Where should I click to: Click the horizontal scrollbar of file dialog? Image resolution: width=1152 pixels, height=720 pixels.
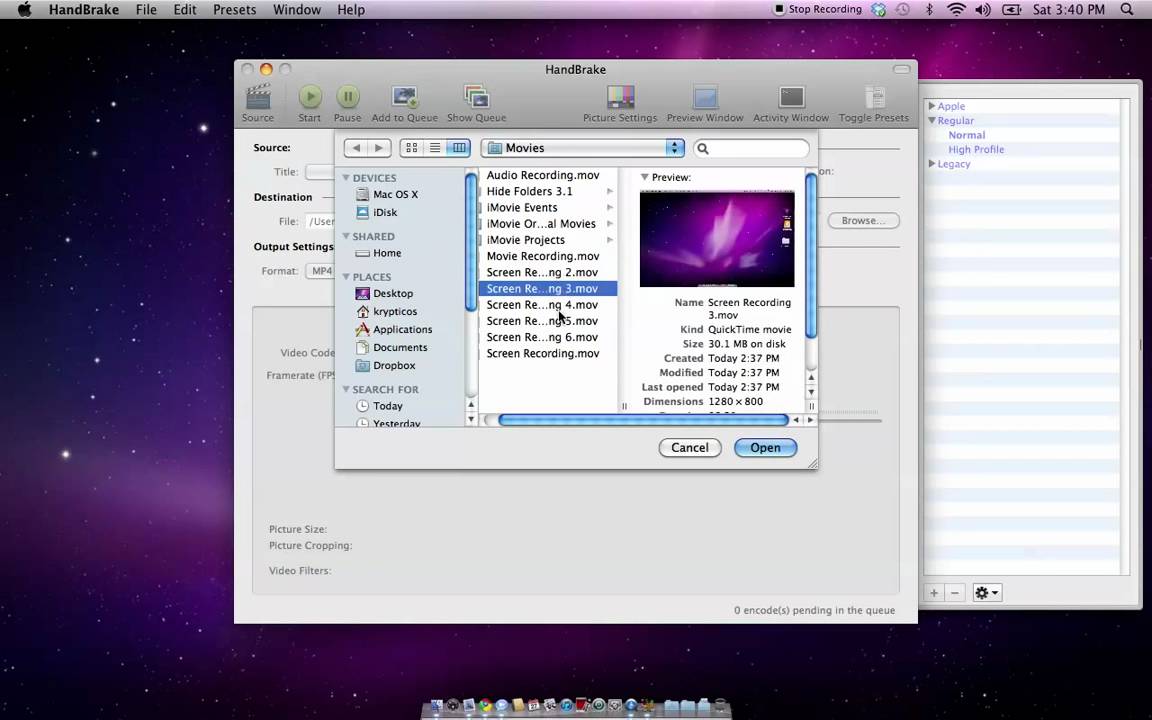click(643, 420)
